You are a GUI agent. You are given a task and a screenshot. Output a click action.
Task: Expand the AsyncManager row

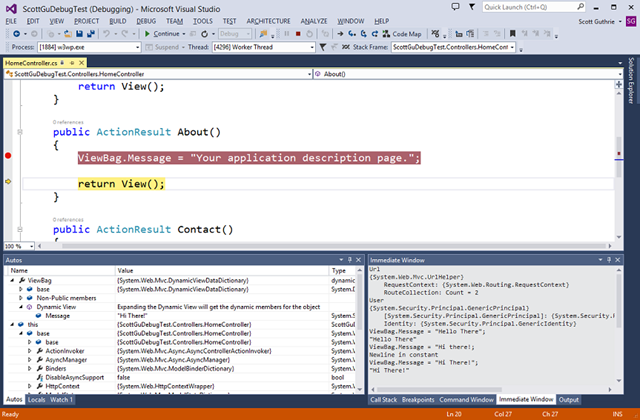tap(30, 360)
